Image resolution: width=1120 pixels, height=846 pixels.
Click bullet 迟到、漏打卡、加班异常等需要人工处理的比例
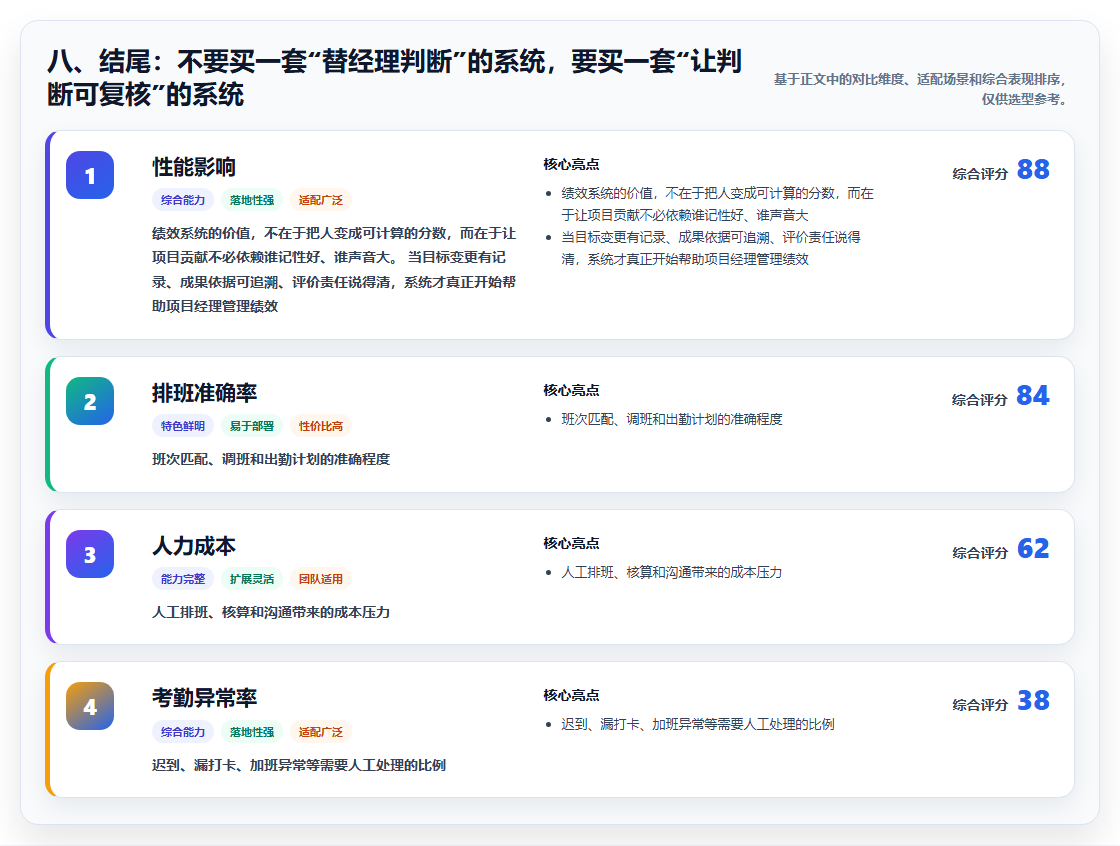(698, 725)
